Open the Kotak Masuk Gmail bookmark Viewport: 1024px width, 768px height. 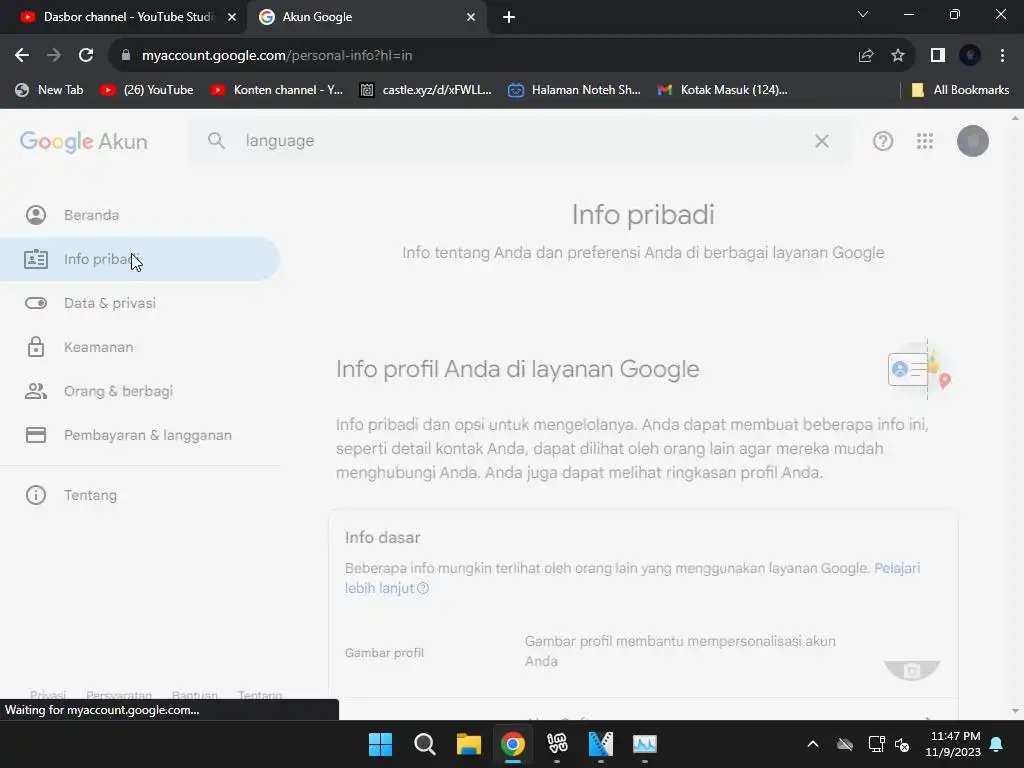tap(723, 90)
